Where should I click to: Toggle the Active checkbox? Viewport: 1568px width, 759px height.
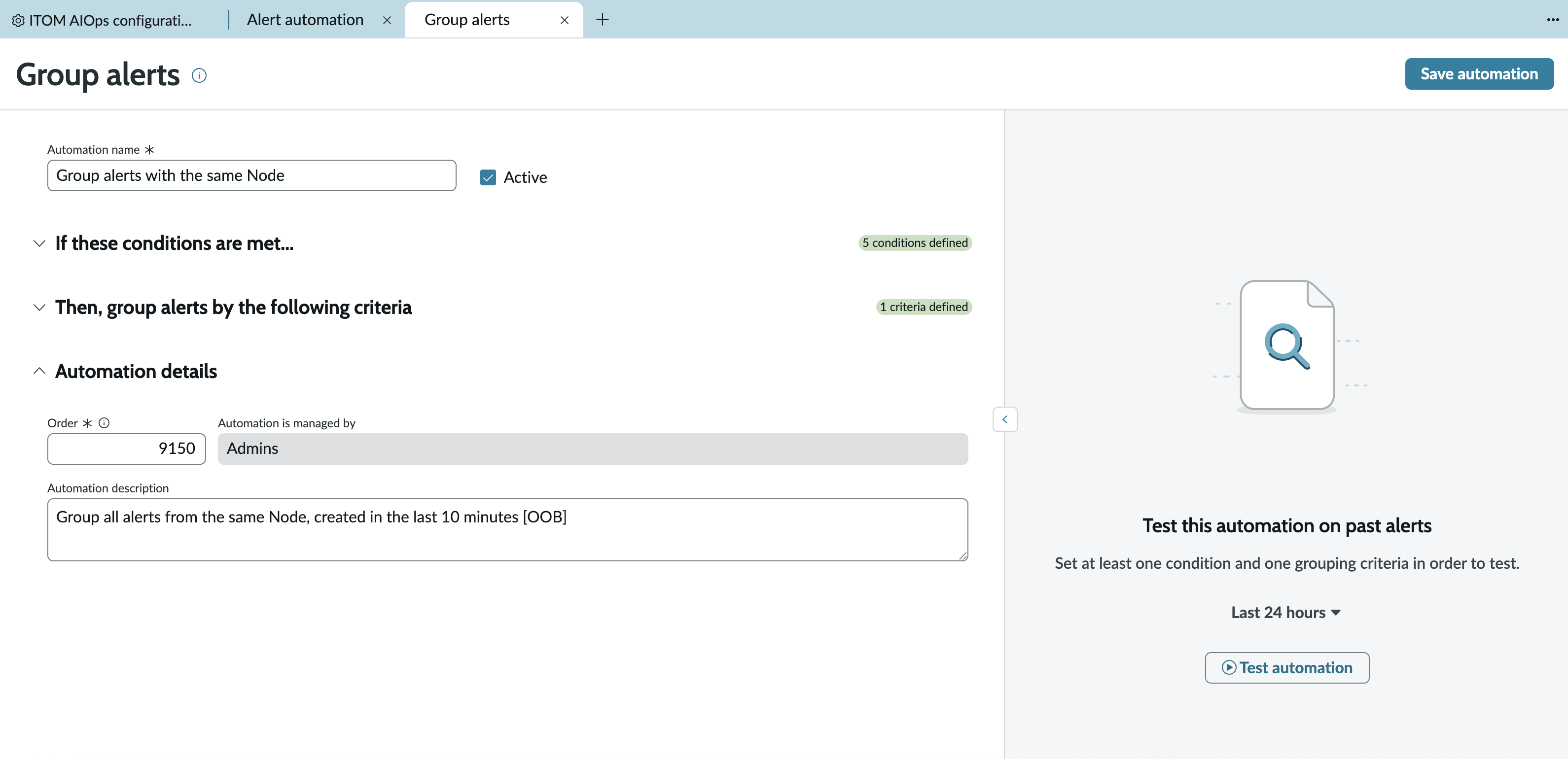click(x=488, y=177)
